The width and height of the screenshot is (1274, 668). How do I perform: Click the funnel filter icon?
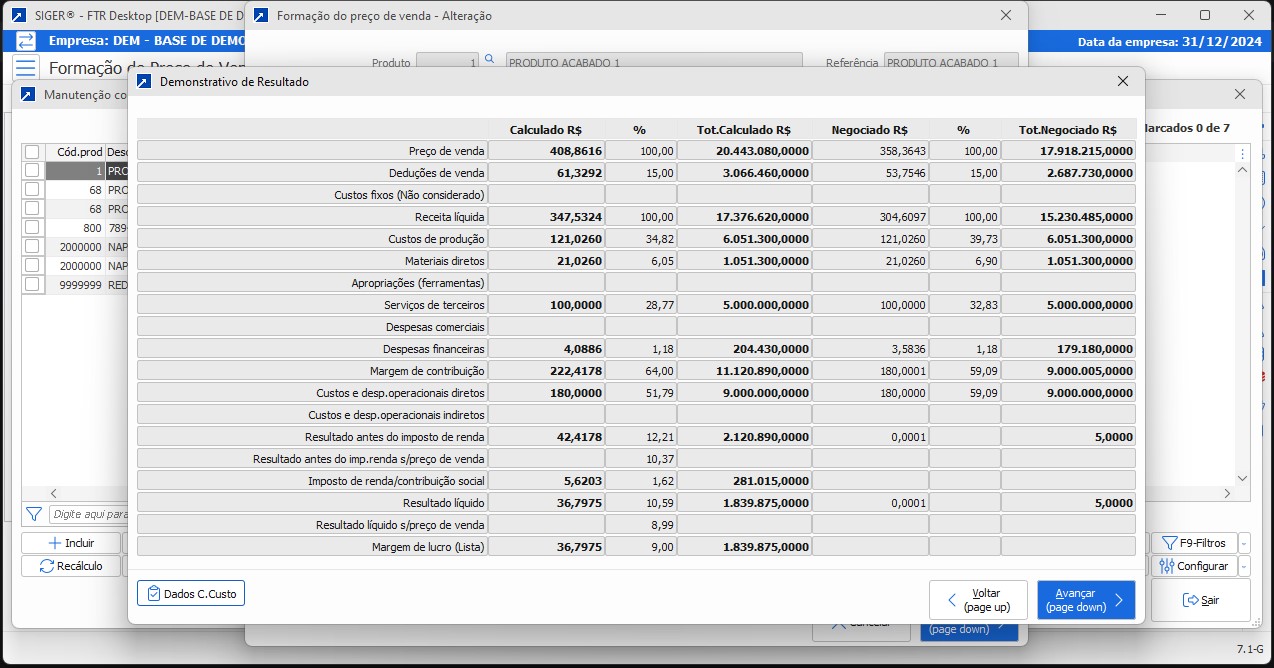[33, 514]
